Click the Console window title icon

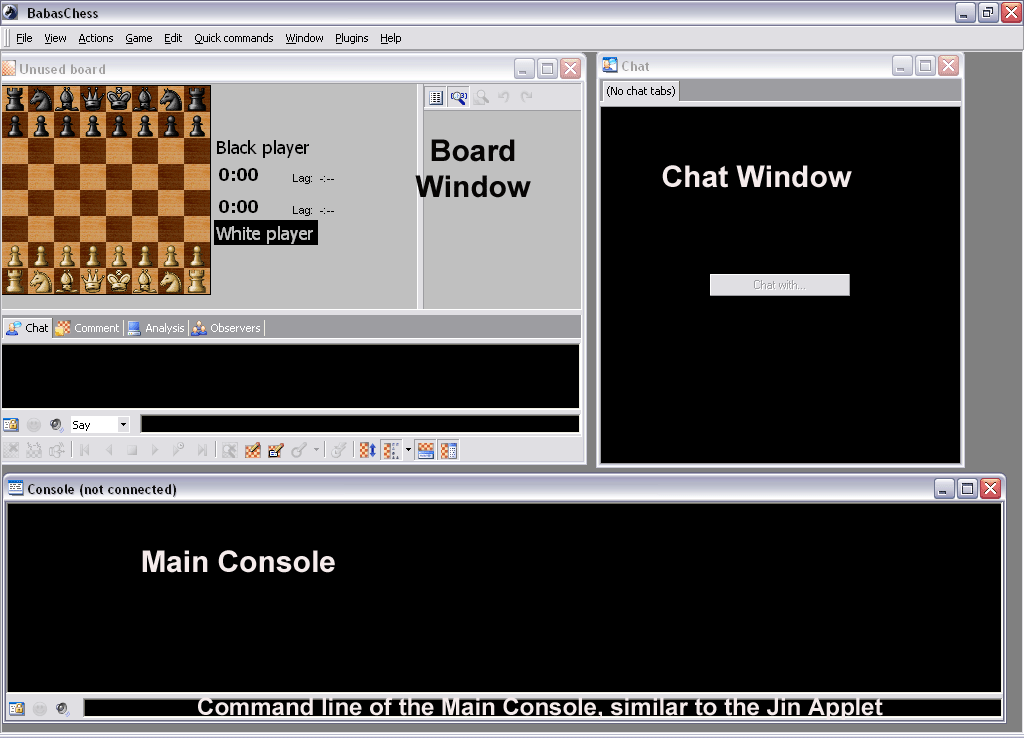16,489
